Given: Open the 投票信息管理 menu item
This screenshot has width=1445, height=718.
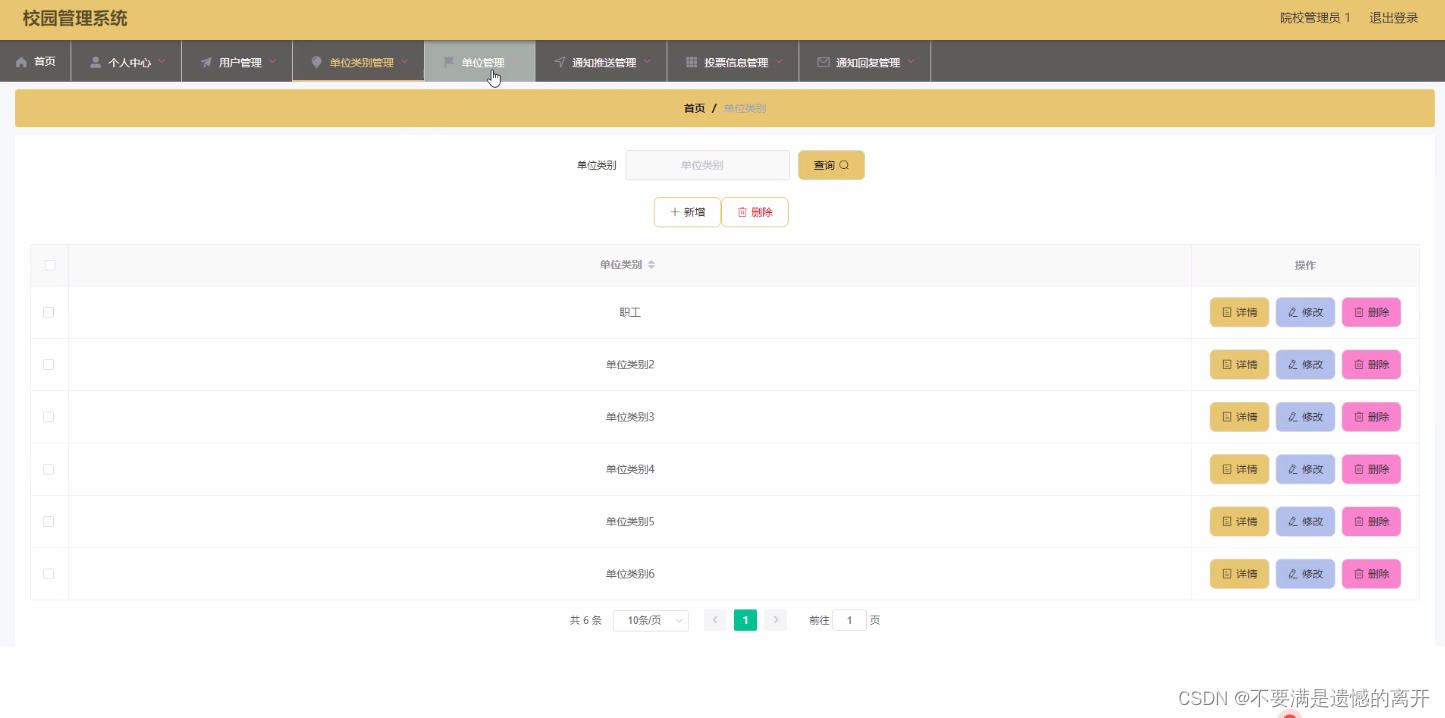Looking at the screenshot, I should pos(733,62).
